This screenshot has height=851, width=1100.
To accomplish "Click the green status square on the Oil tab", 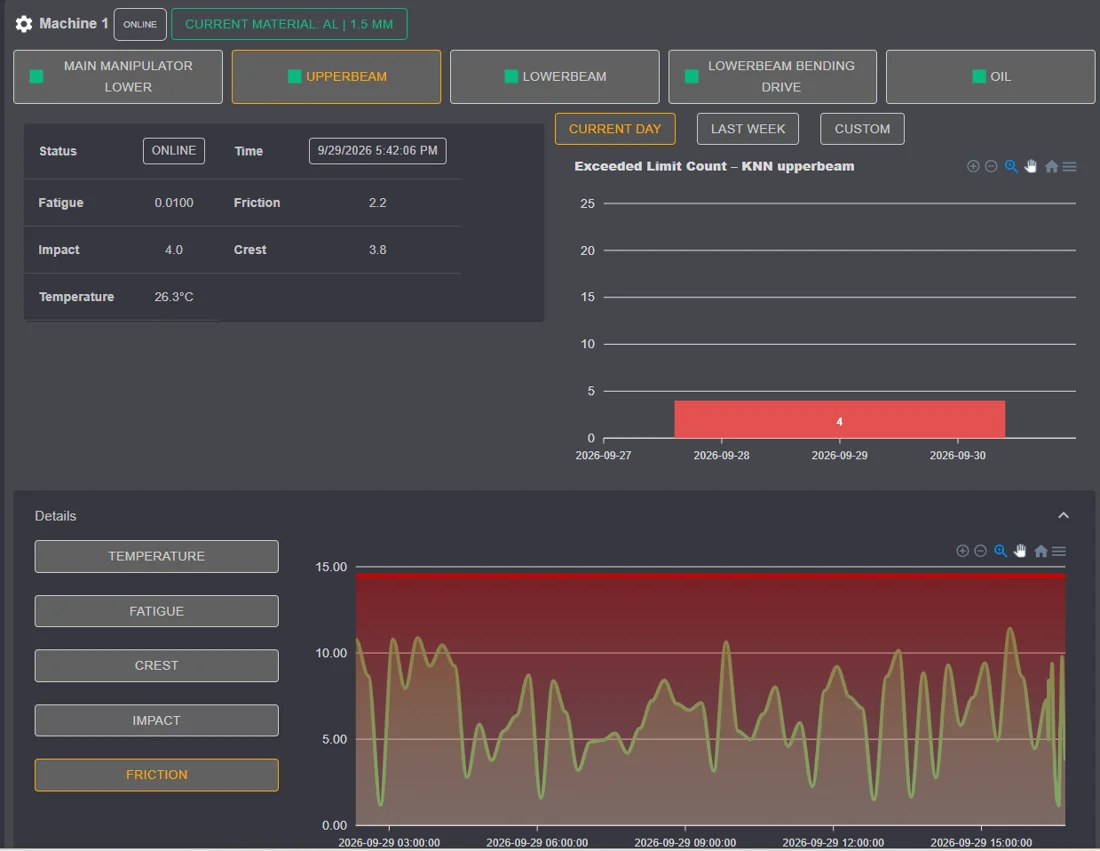I will click(x=979, y=76).
